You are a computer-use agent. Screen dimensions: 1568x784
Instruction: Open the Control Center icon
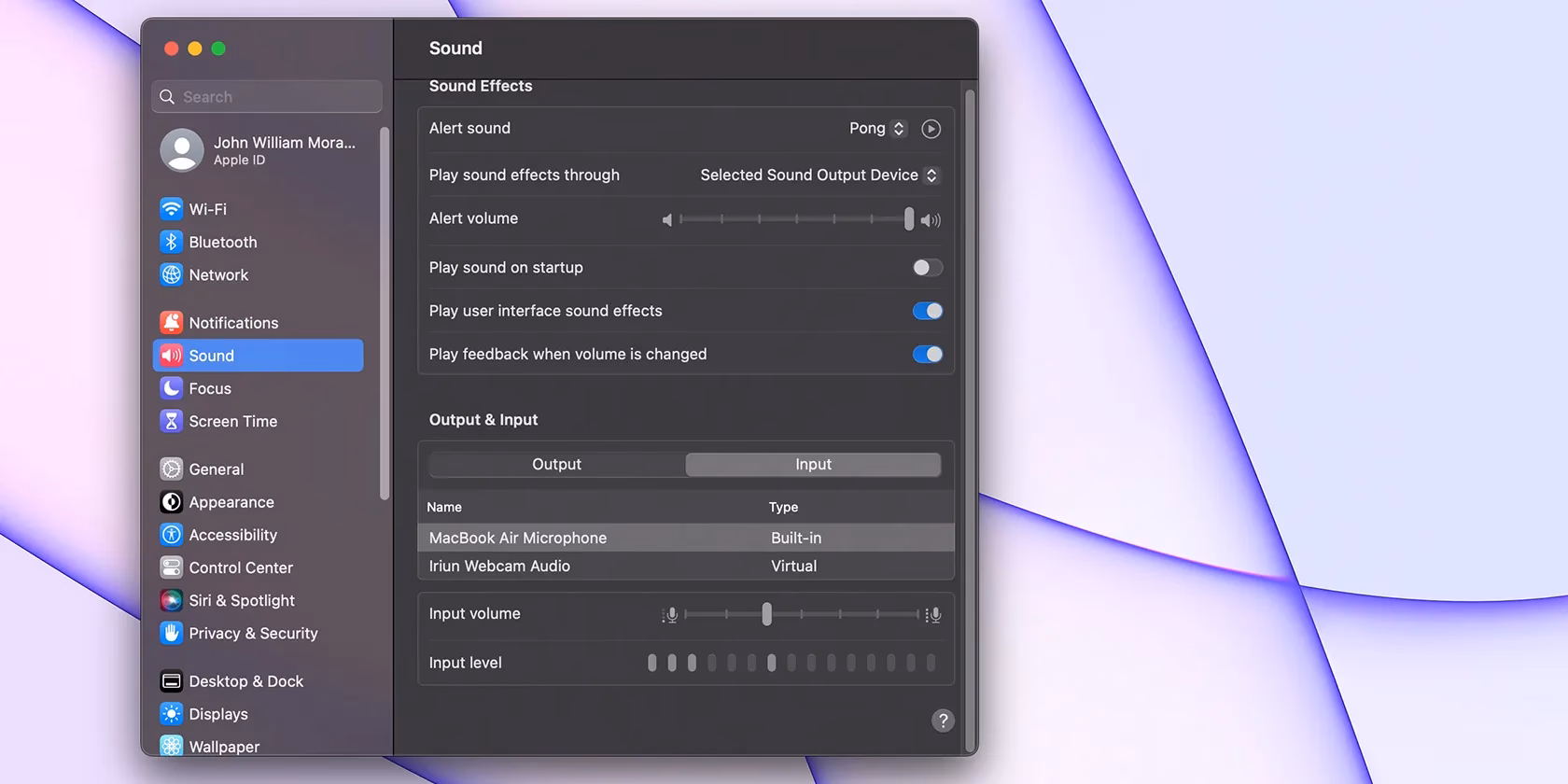coord(171,567)
